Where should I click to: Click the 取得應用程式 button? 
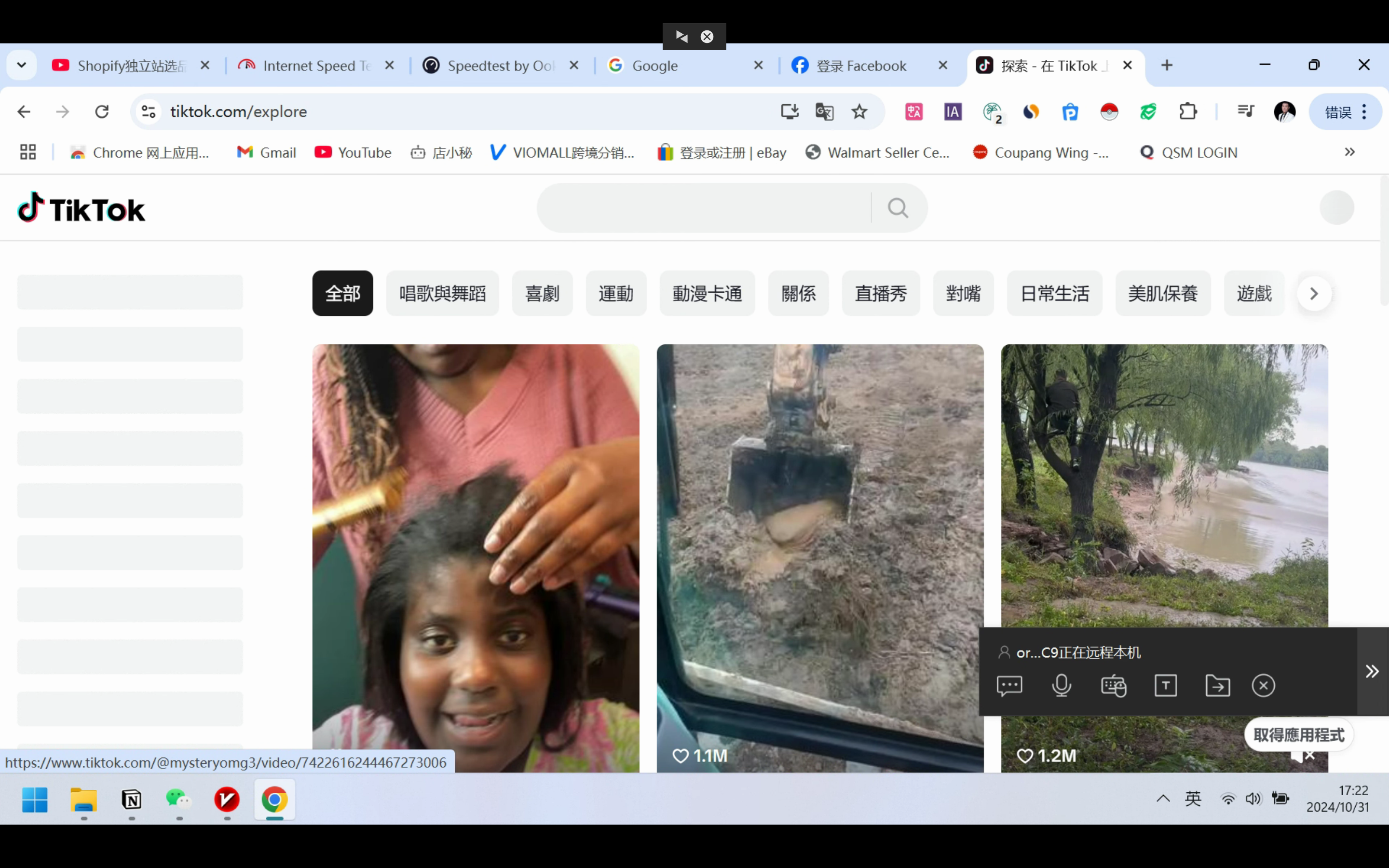click(1299, 735)
